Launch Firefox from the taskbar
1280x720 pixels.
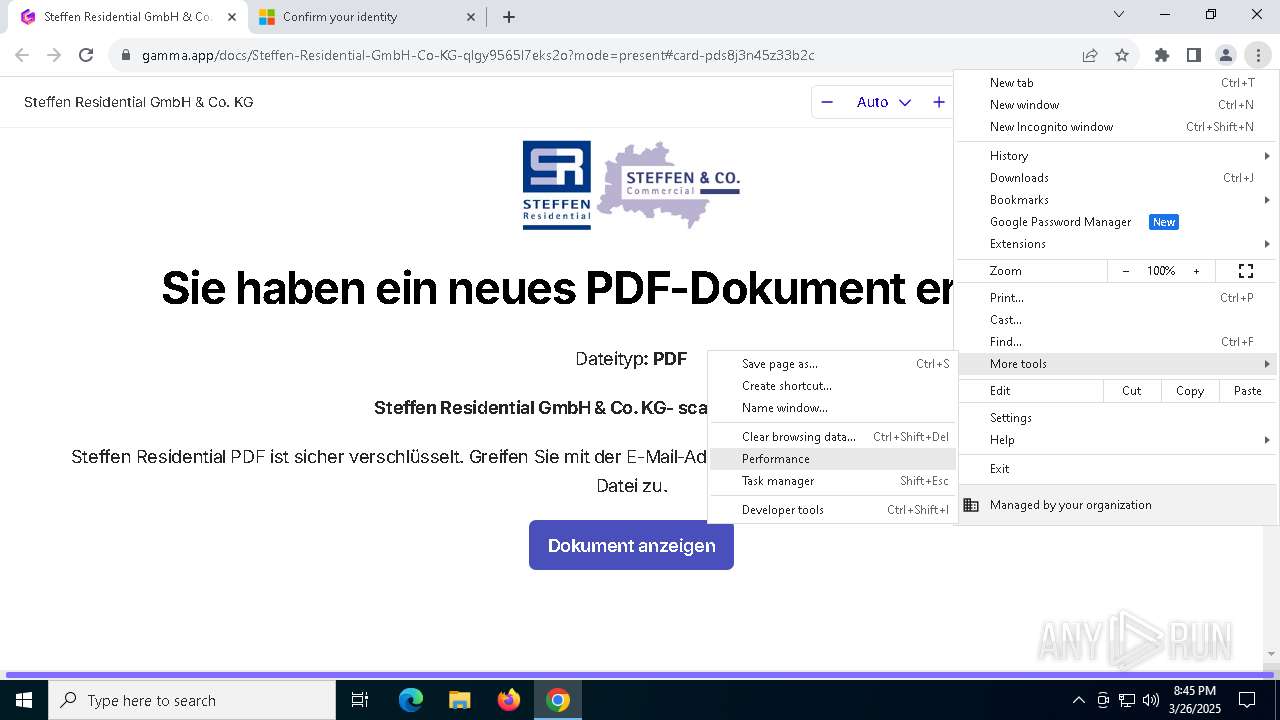(x=509, y=700)
